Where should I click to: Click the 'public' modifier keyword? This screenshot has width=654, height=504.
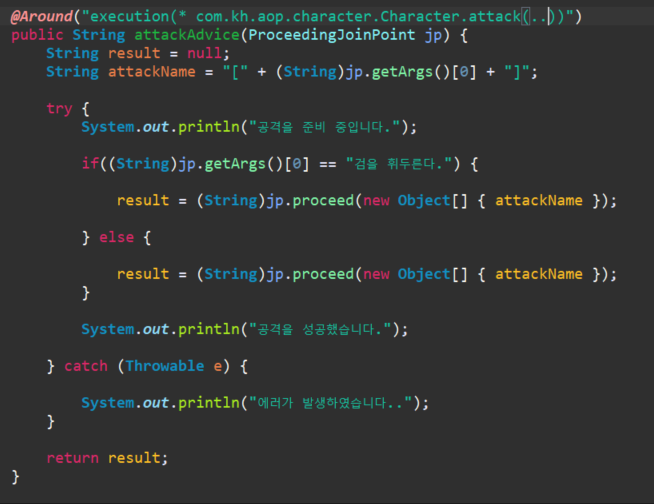37,35
